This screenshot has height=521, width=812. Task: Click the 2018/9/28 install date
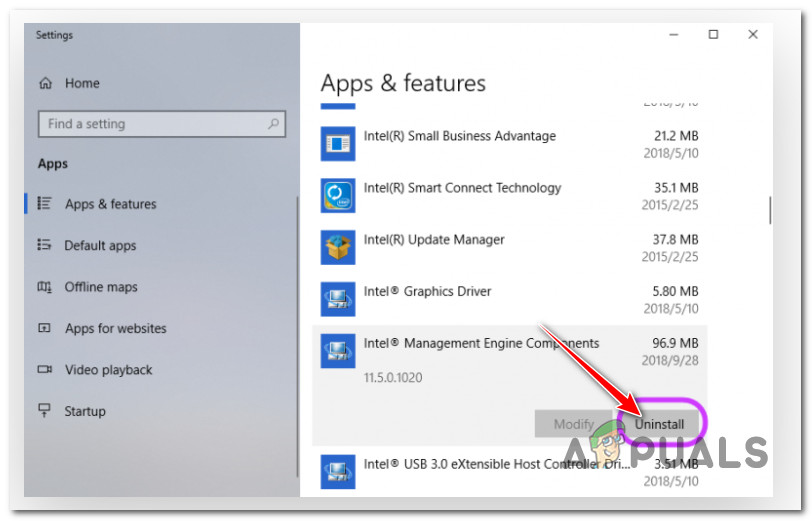670,360
